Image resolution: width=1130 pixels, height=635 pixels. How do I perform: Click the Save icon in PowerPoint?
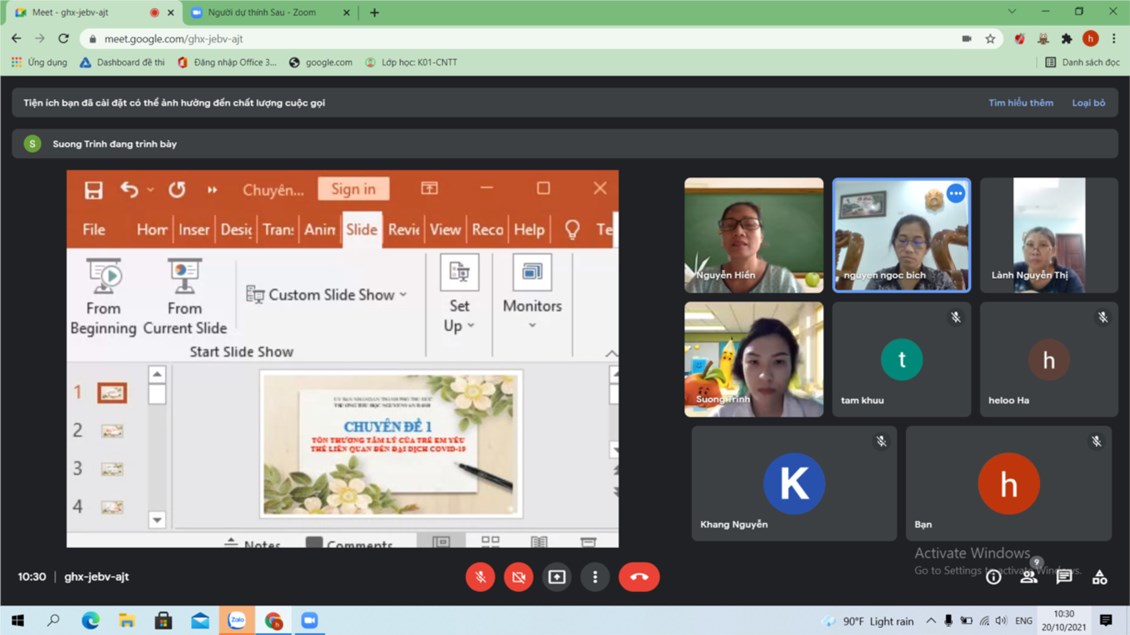[x=93, y=190]
